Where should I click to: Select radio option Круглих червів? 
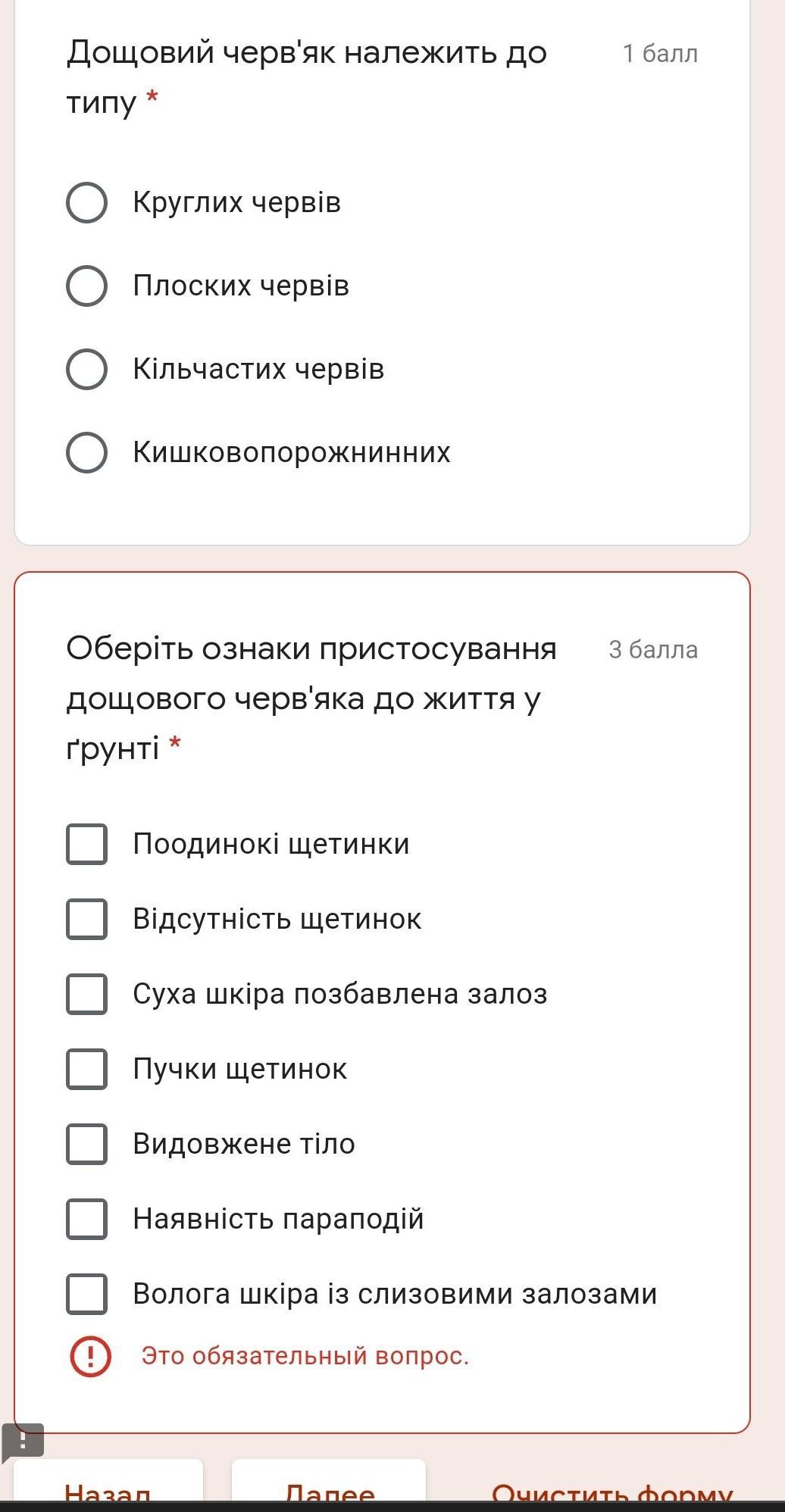point(86,202)
